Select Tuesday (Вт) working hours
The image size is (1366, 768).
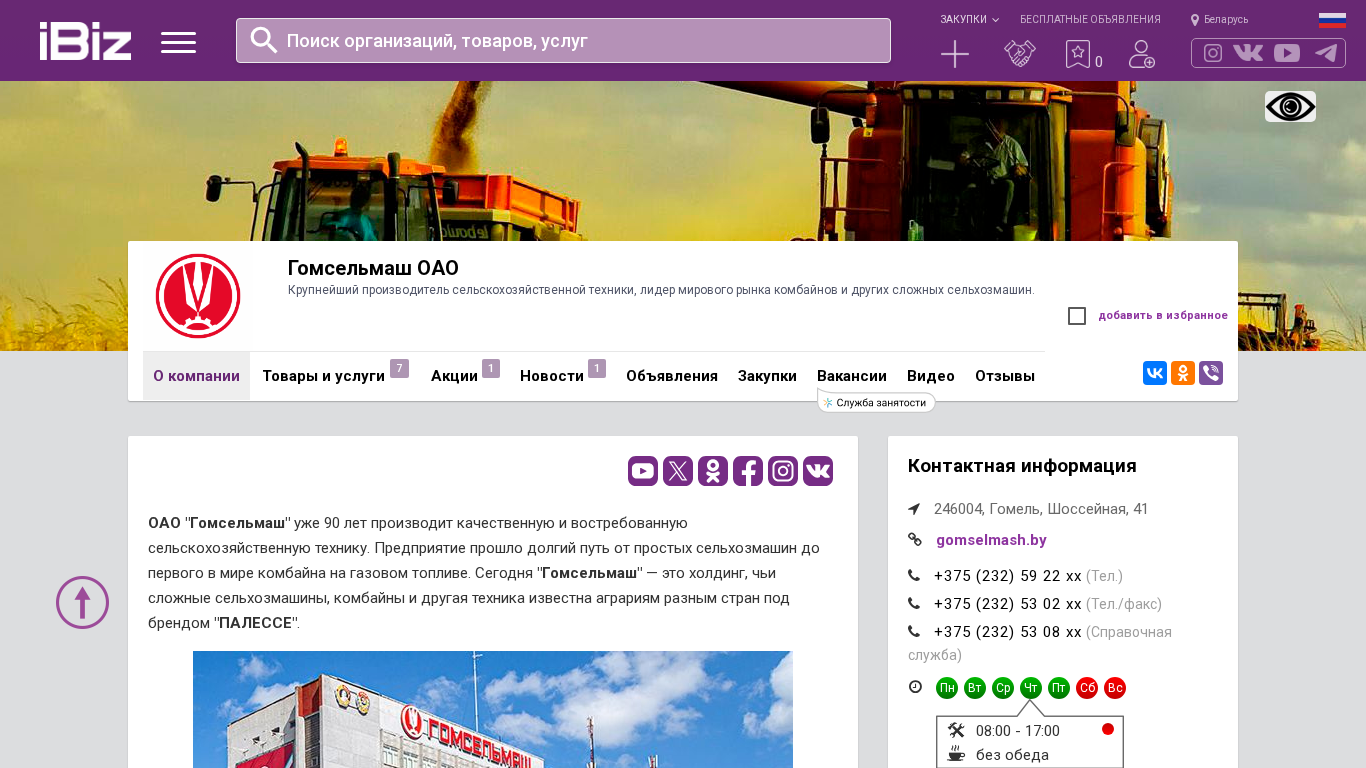pyautogui.click(x=975, y=688)
